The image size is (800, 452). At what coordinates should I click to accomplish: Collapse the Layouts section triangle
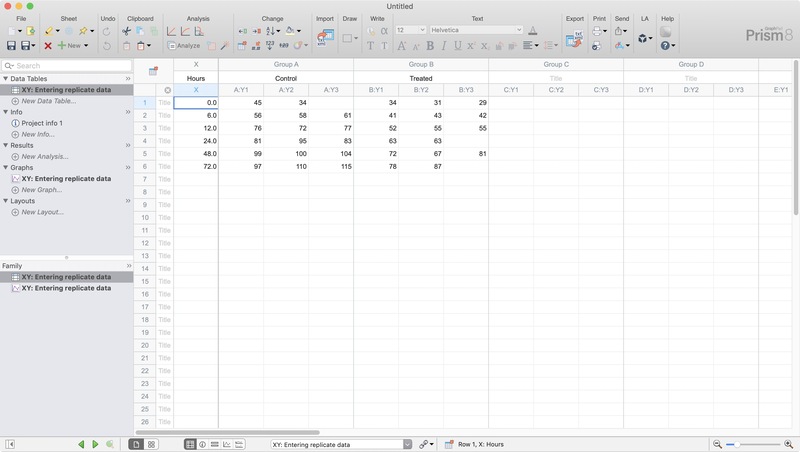tap(6, 201)
